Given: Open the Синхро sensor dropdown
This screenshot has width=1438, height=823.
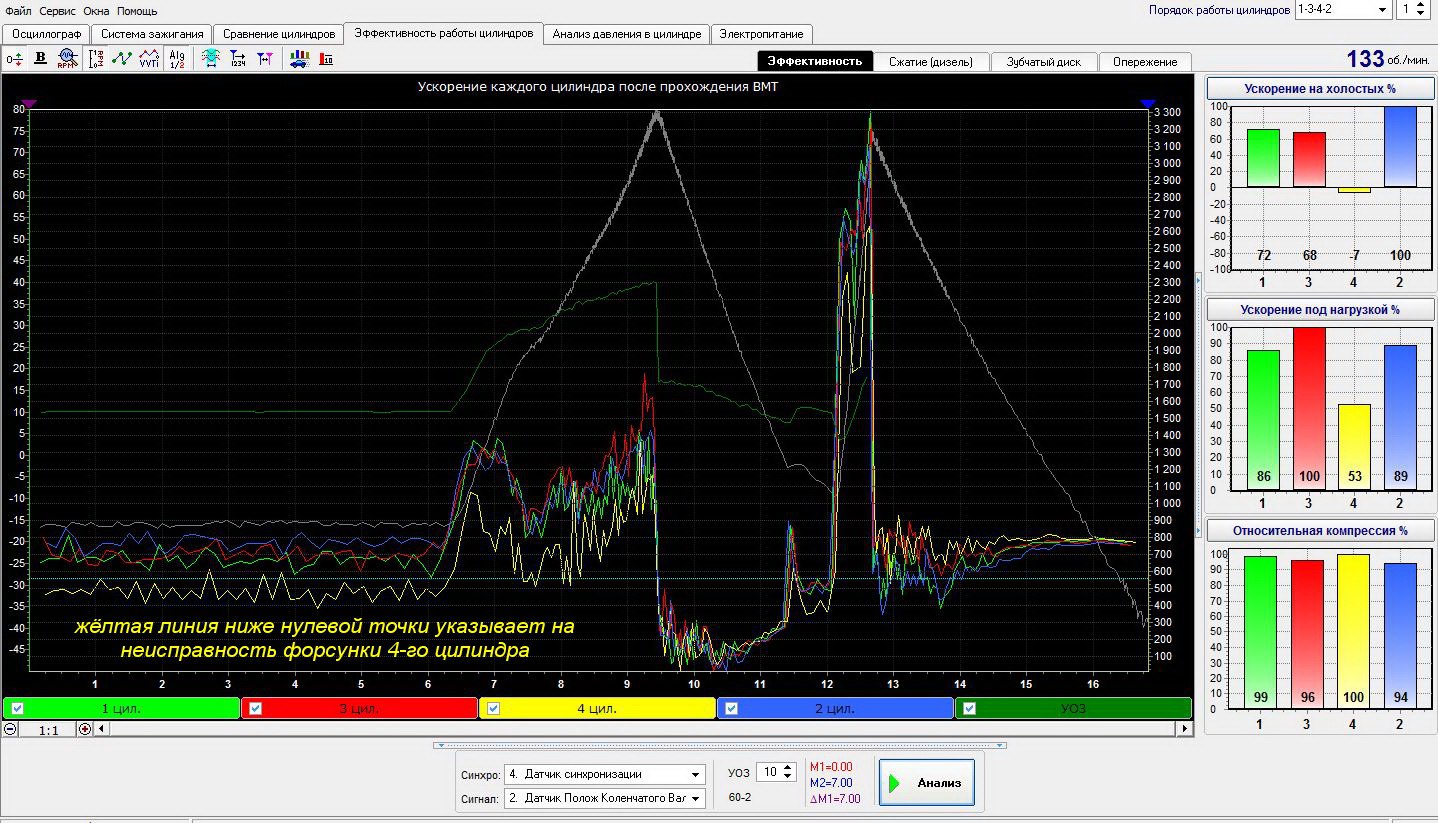Looking at the screenshot, I should (x=696, y=774).
